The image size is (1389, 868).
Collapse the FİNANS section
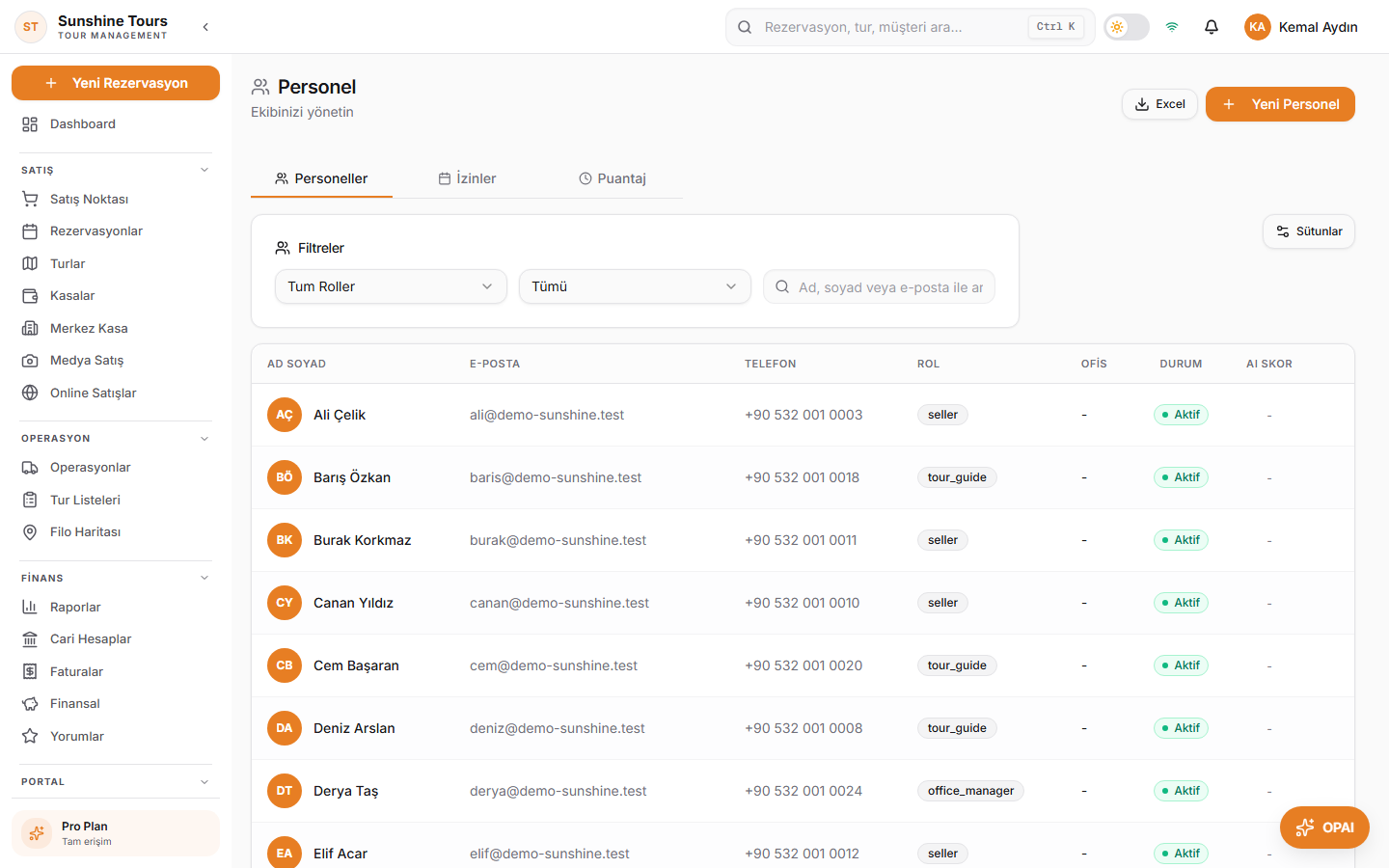click(x=204, y=578)
